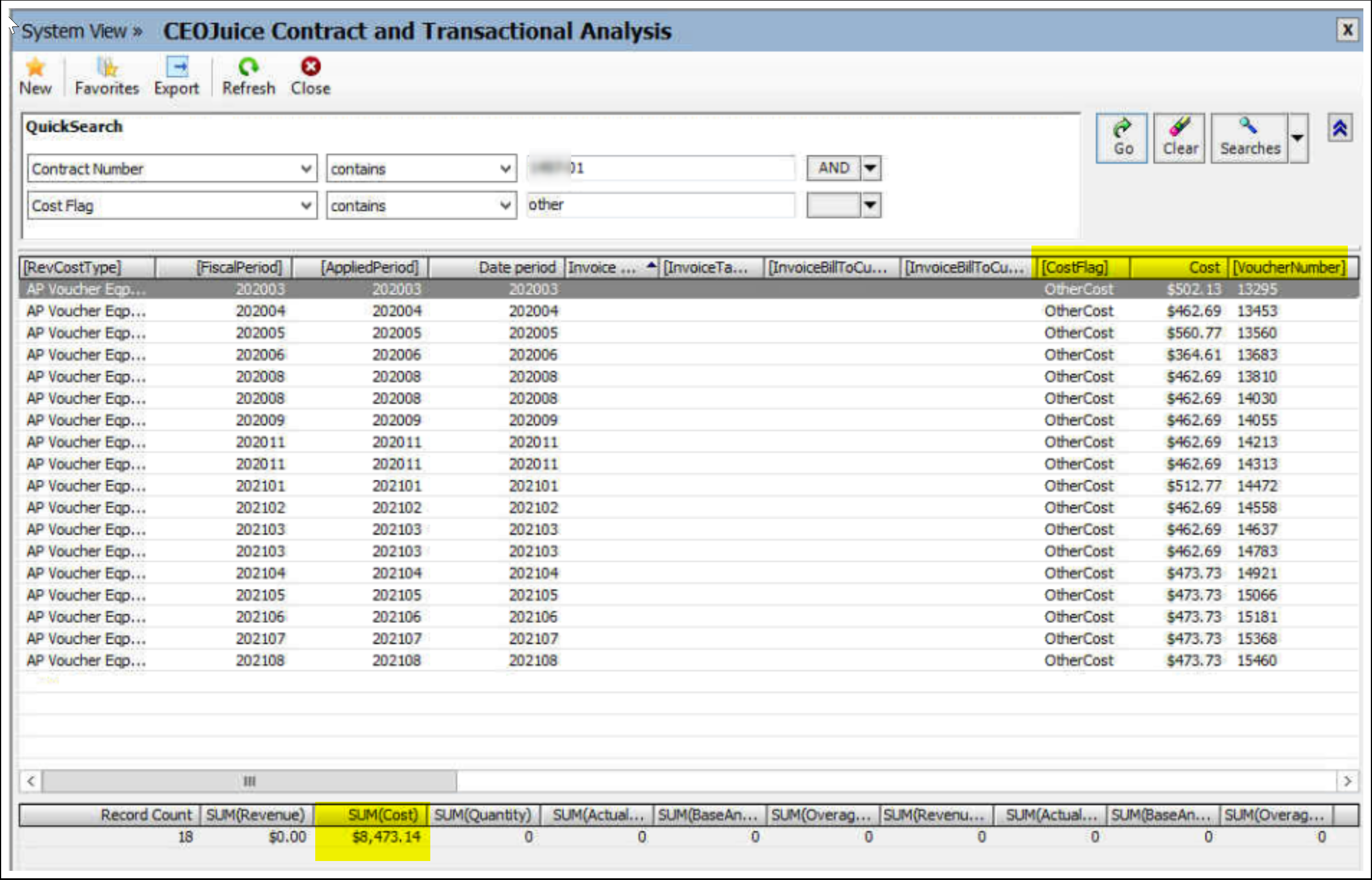This screenshot has height=880, width=1372.
Task: Sort by the [AppliedPeriod] column header
Action: coord(361,267)
